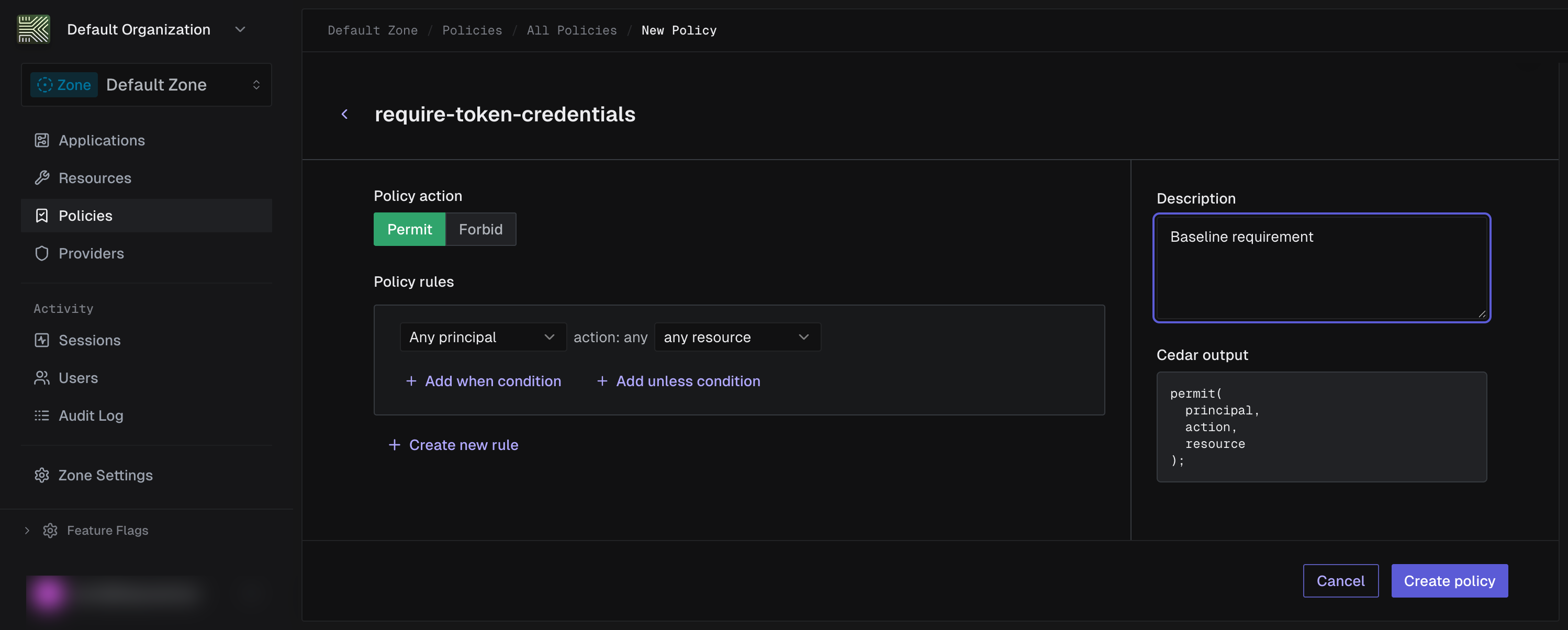
Task: Select the Resources sidebar icon
Action: pos(41,178)
